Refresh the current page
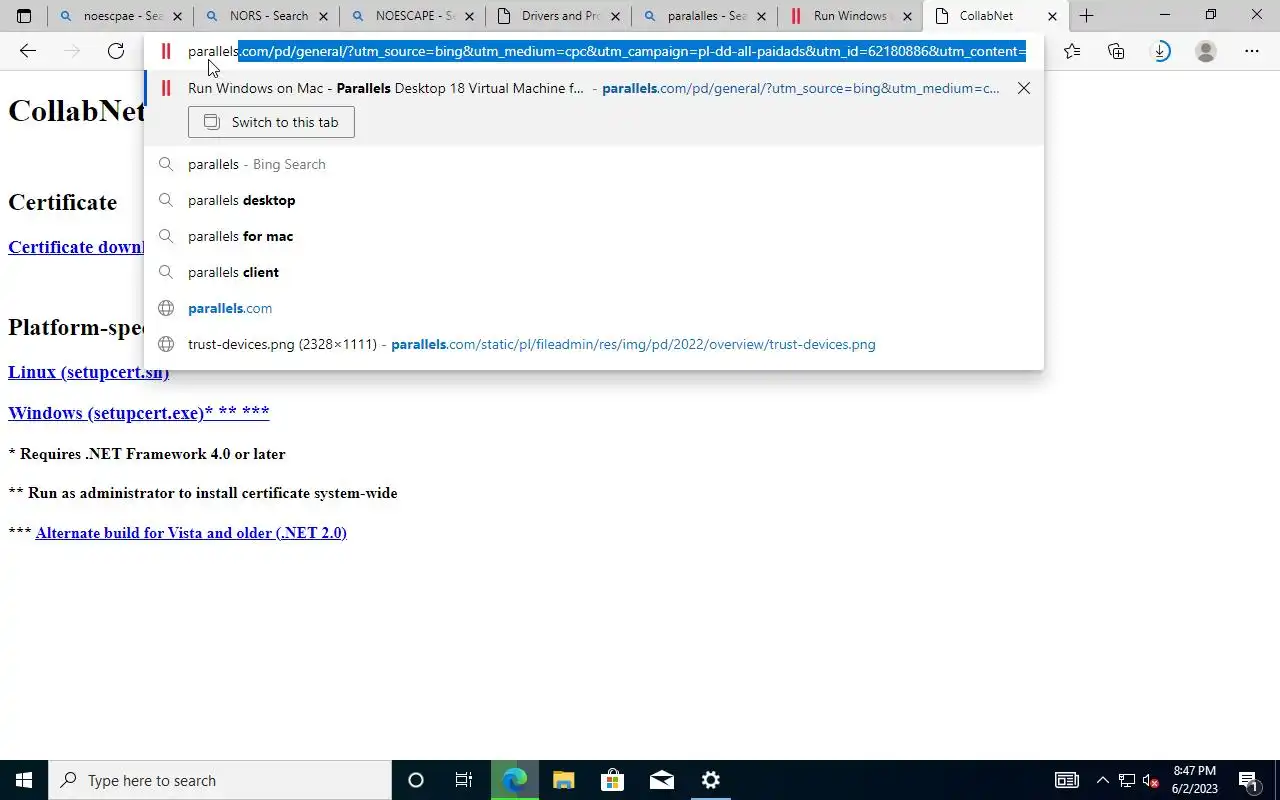 click(x=116, y=51)
